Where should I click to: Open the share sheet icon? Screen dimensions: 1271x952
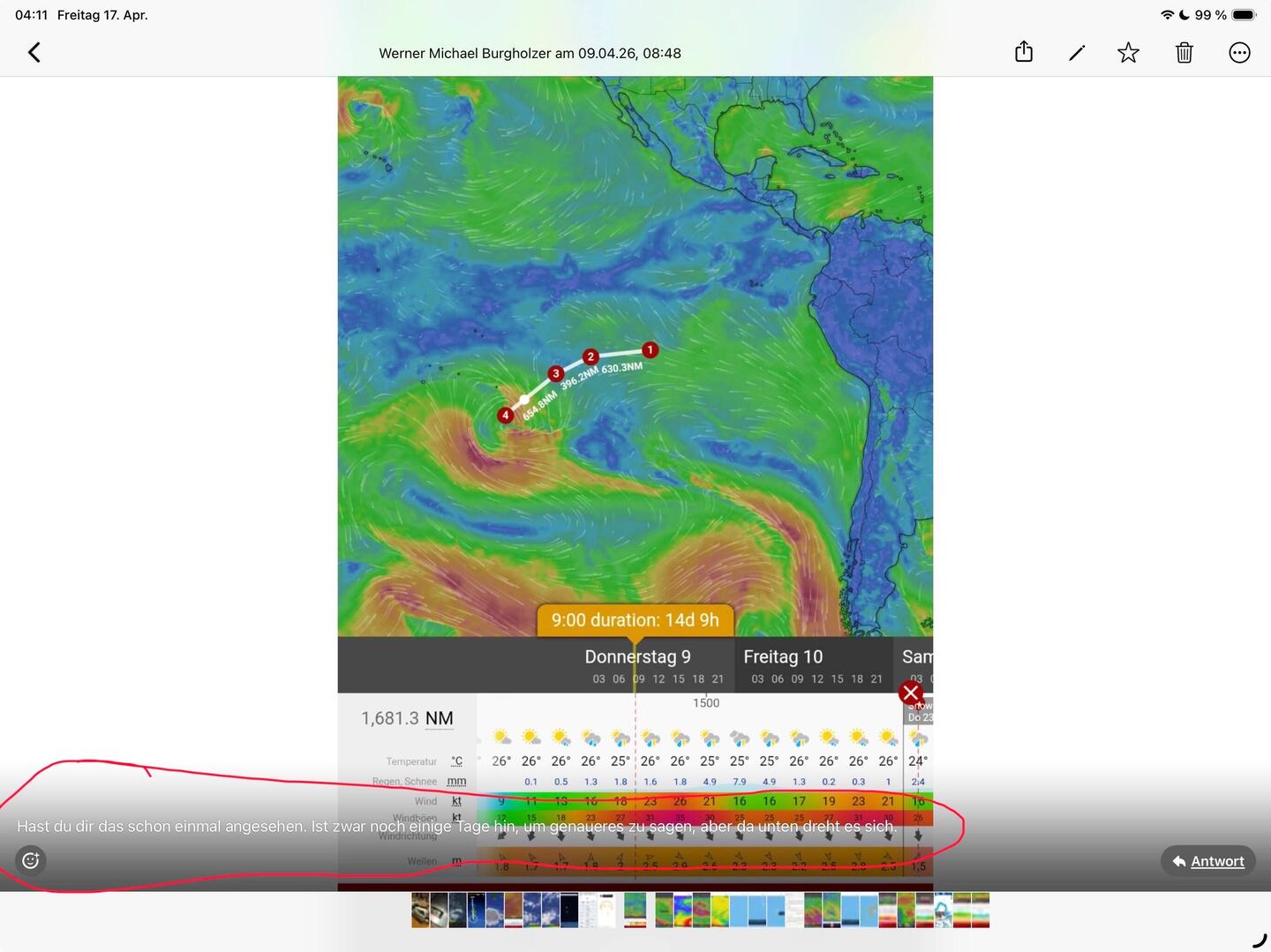[x=1023, y=53]
